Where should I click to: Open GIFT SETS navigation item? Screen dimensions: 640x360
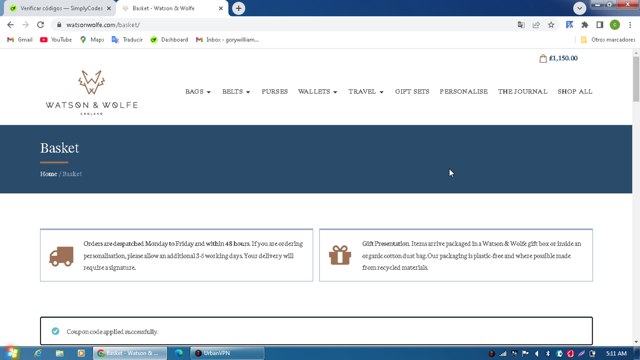pyautogui.click(x=412, y=92)
